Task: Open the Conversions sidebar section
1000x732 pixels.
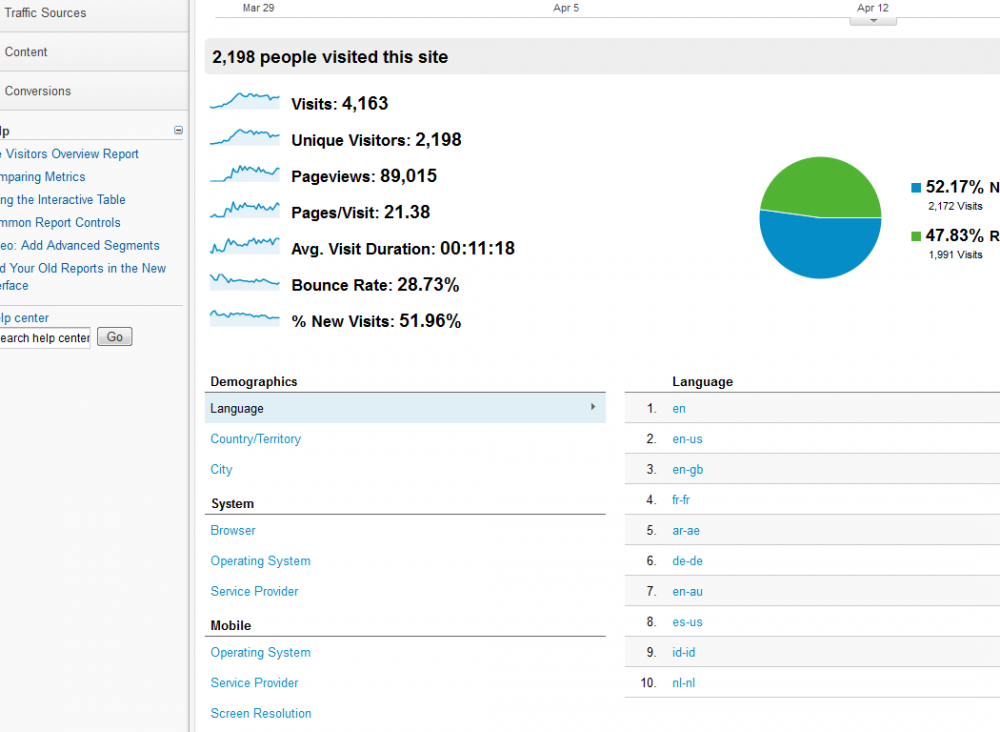Action: click(38, 91)
